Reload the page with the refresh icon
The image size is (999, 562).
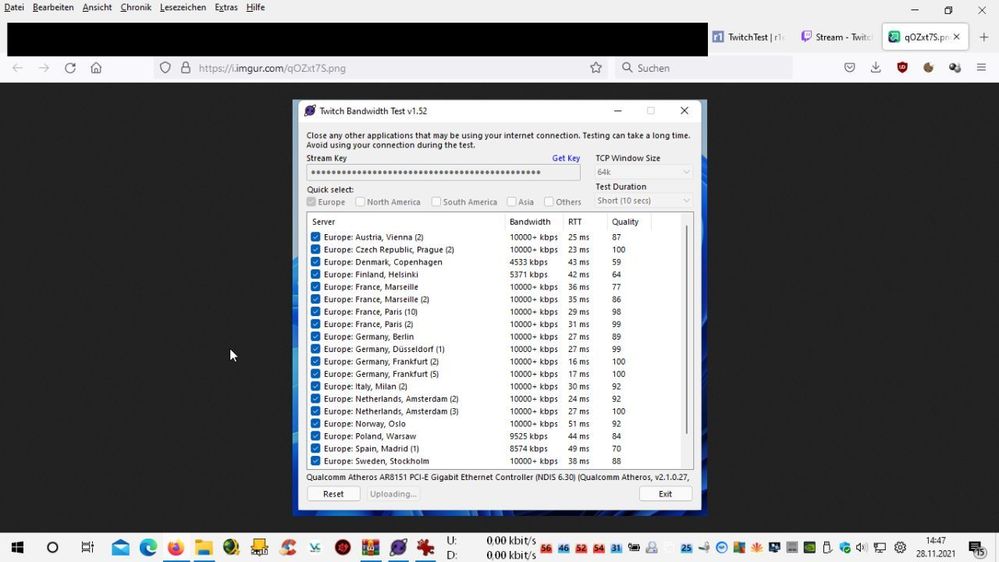click(x=70, y=68)
